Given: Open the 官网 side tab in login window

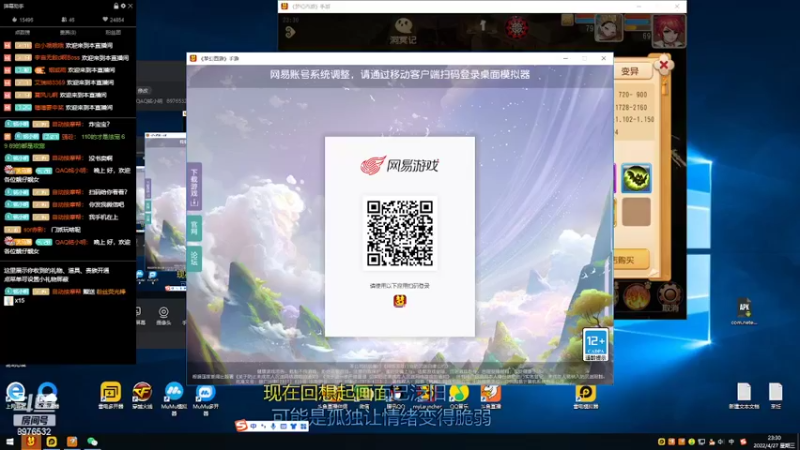Looking at the screenshot, I should click(x=194, y=228).
